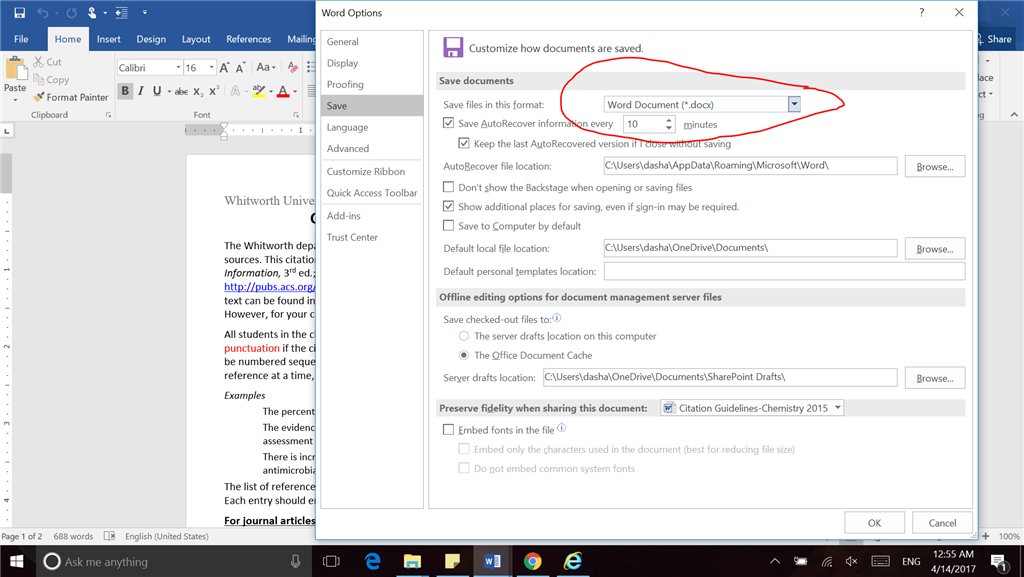Screen dimensions: 1024x577
Task: Switch to the Layout tab
Action: point(196,39)
